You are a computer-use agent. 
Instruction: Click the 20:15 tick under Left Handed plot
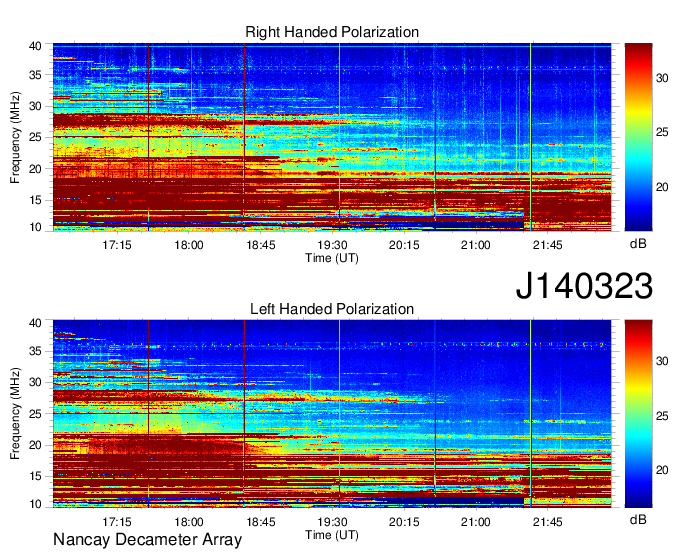(x=404, y=522)
